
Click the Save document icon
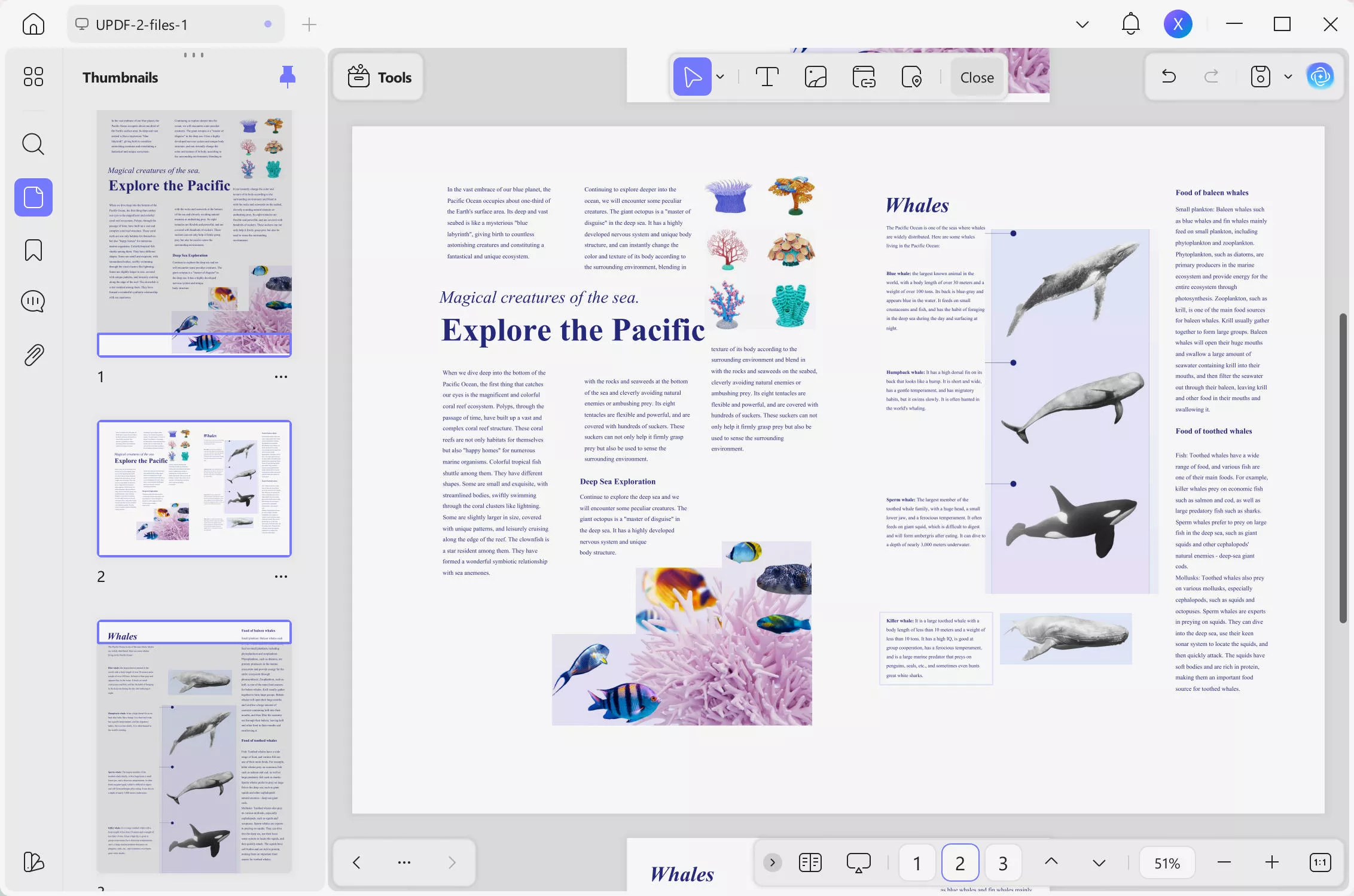coord(1260,76)
